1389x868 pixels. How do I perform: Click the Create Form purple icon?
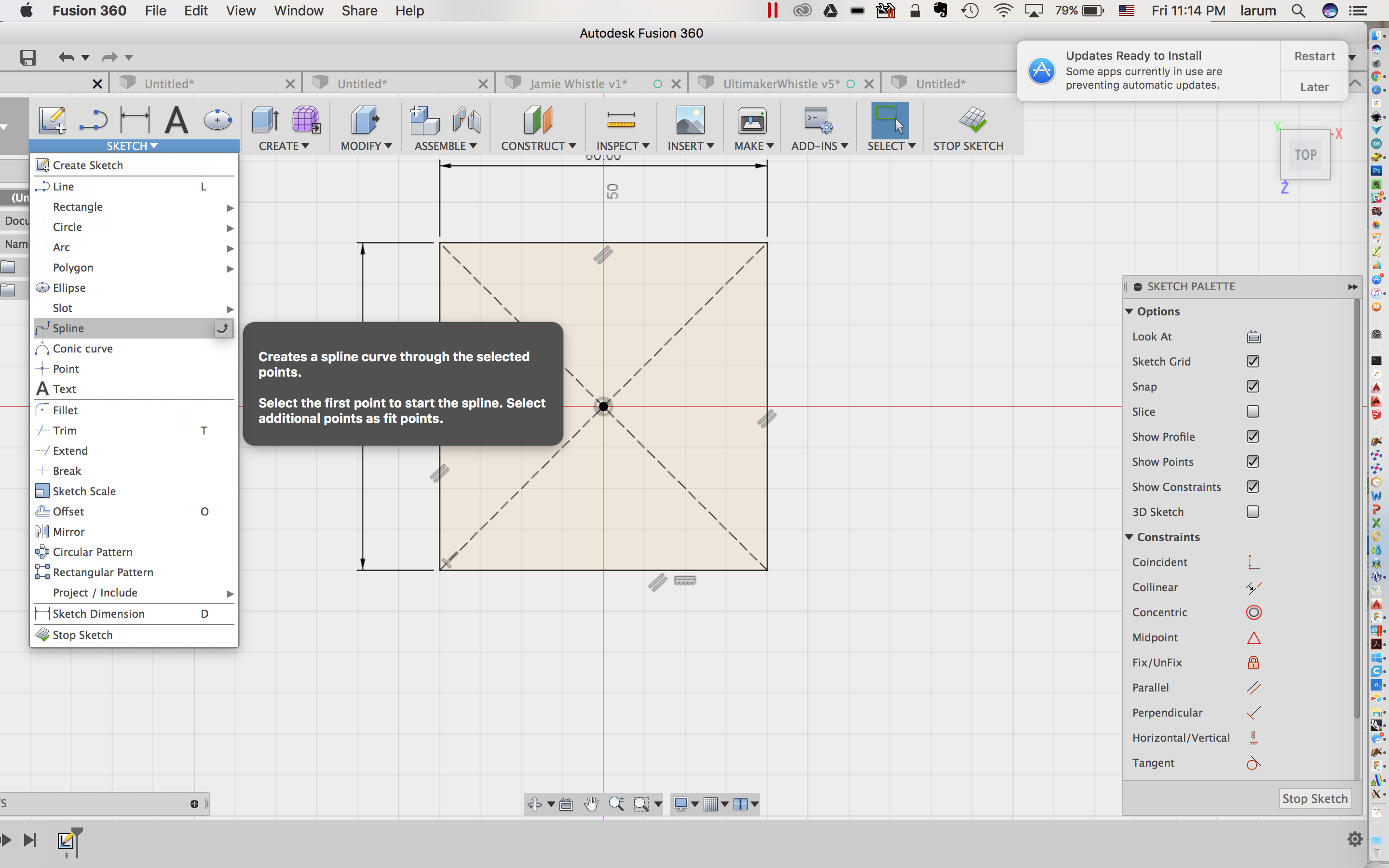(x=307, y=120)
